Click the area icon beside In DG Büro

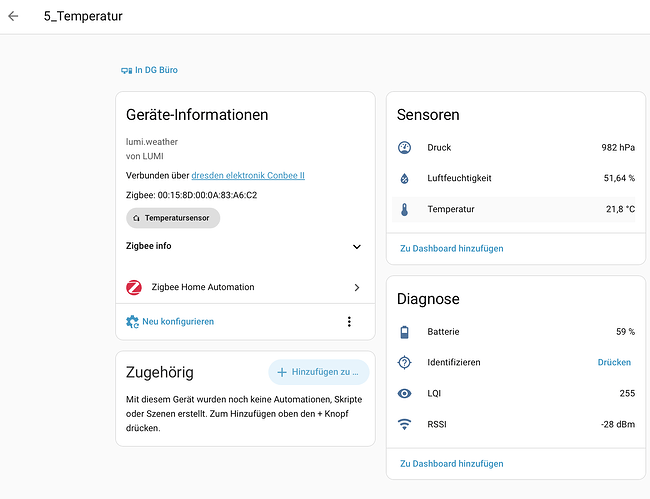click(126, 70)
